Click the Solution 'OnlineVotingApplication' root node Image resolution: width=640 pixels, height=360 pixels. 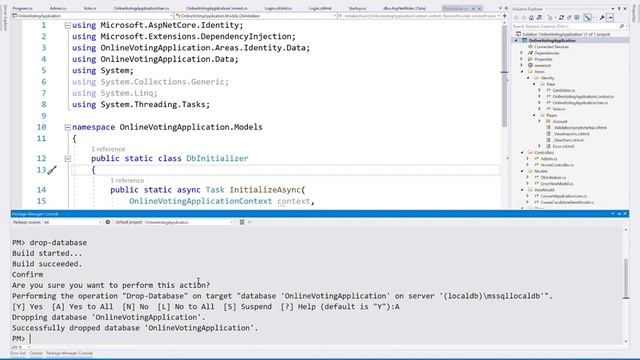[563, 34]
